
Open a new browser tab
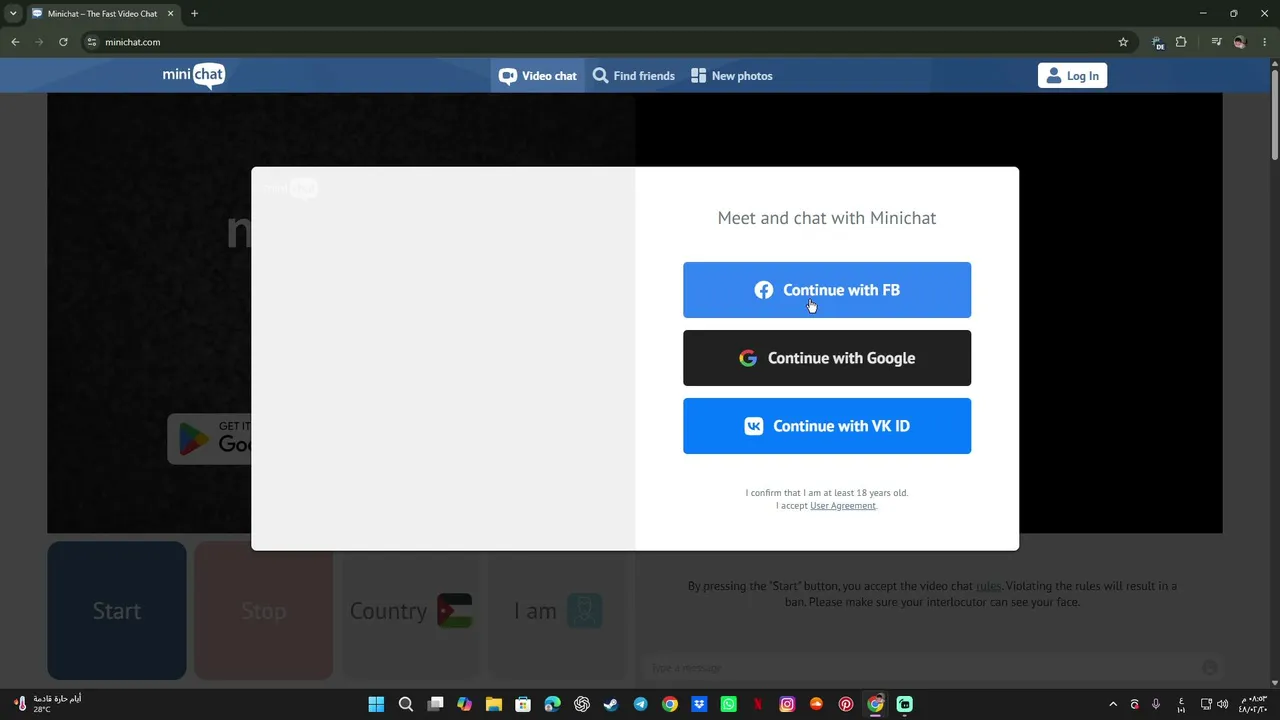[194, 14]
